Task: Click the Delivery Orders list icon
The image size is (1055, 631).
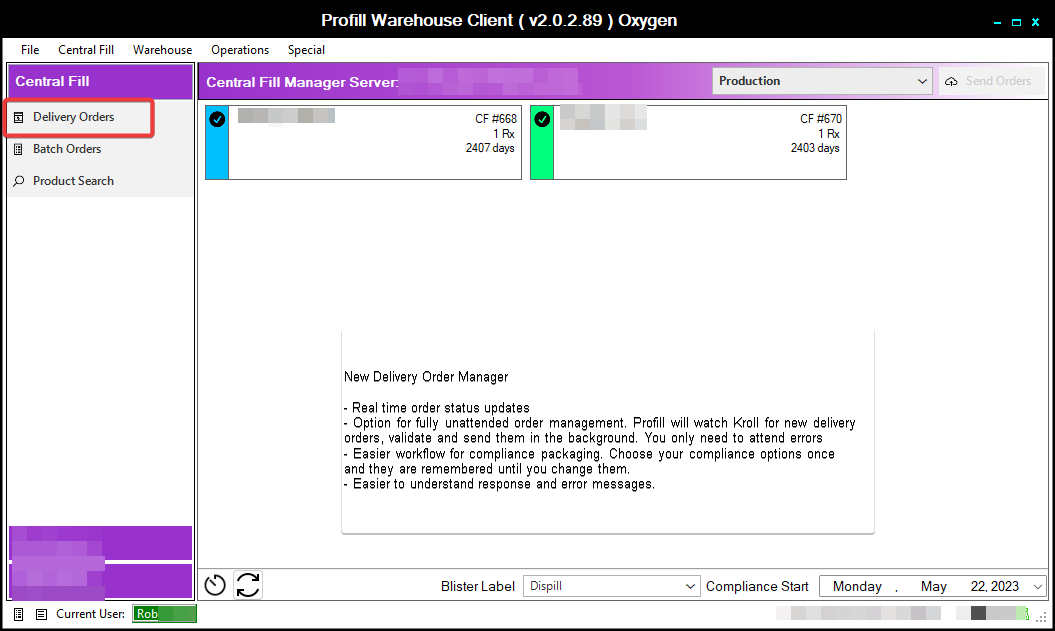Action: coord(19,117)
